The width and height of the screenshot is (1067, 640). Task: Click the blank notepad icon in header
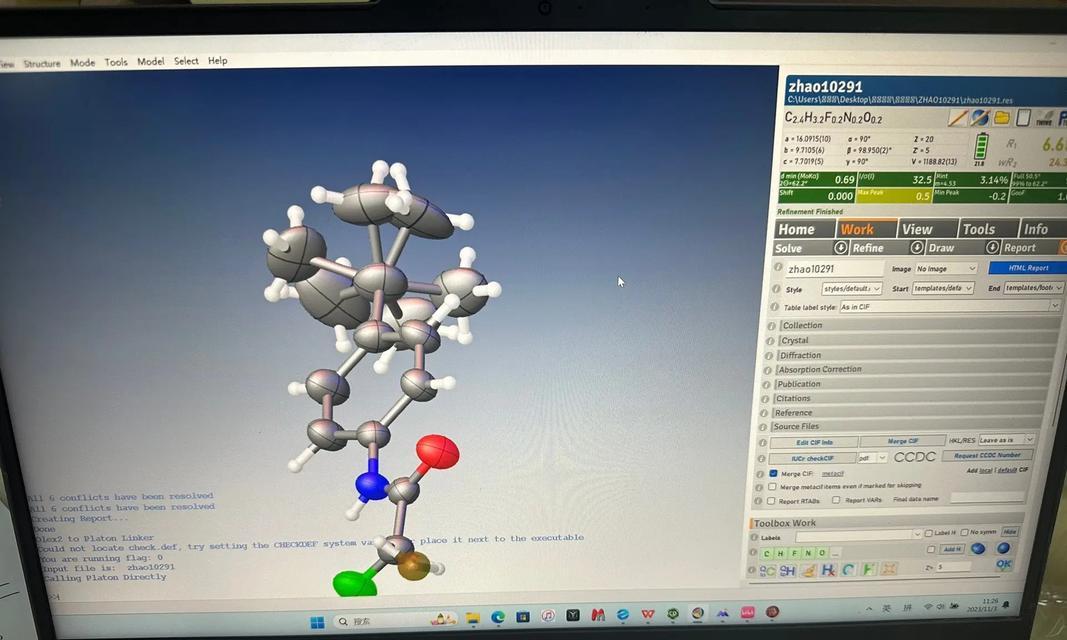point(1023,118)
